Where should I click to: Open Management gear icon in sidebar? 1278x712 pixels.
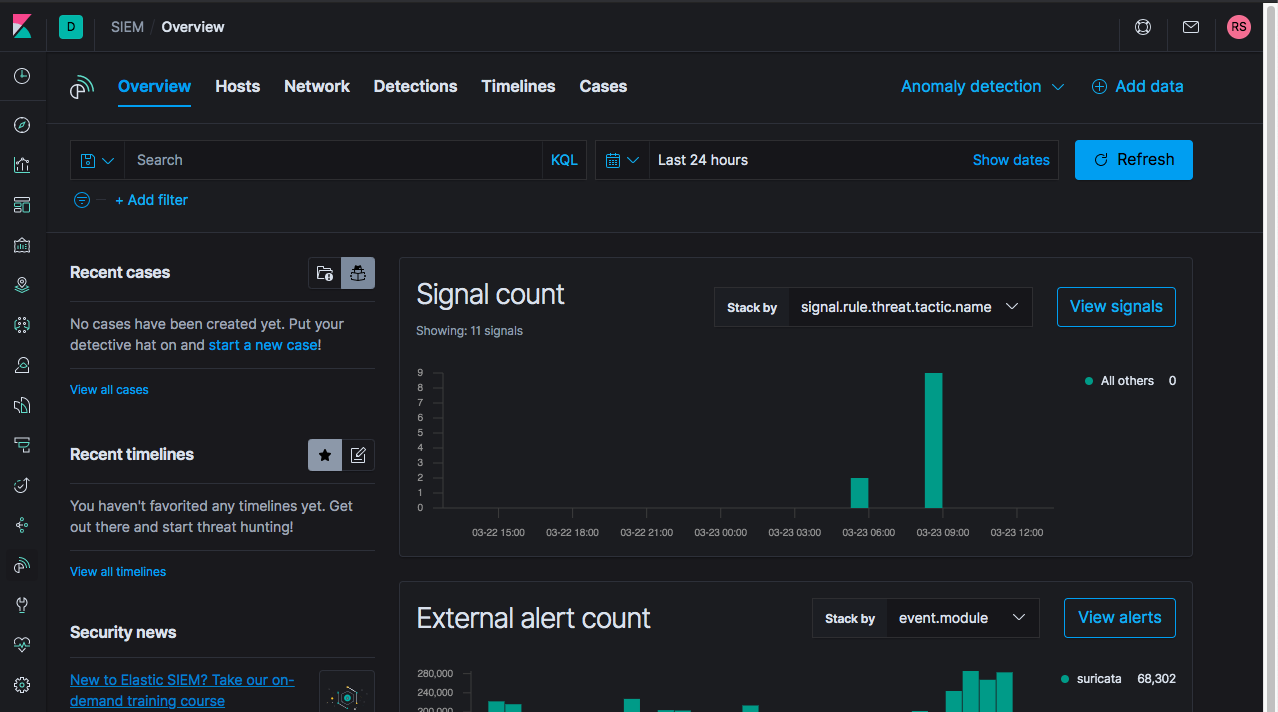click(22, 685)
